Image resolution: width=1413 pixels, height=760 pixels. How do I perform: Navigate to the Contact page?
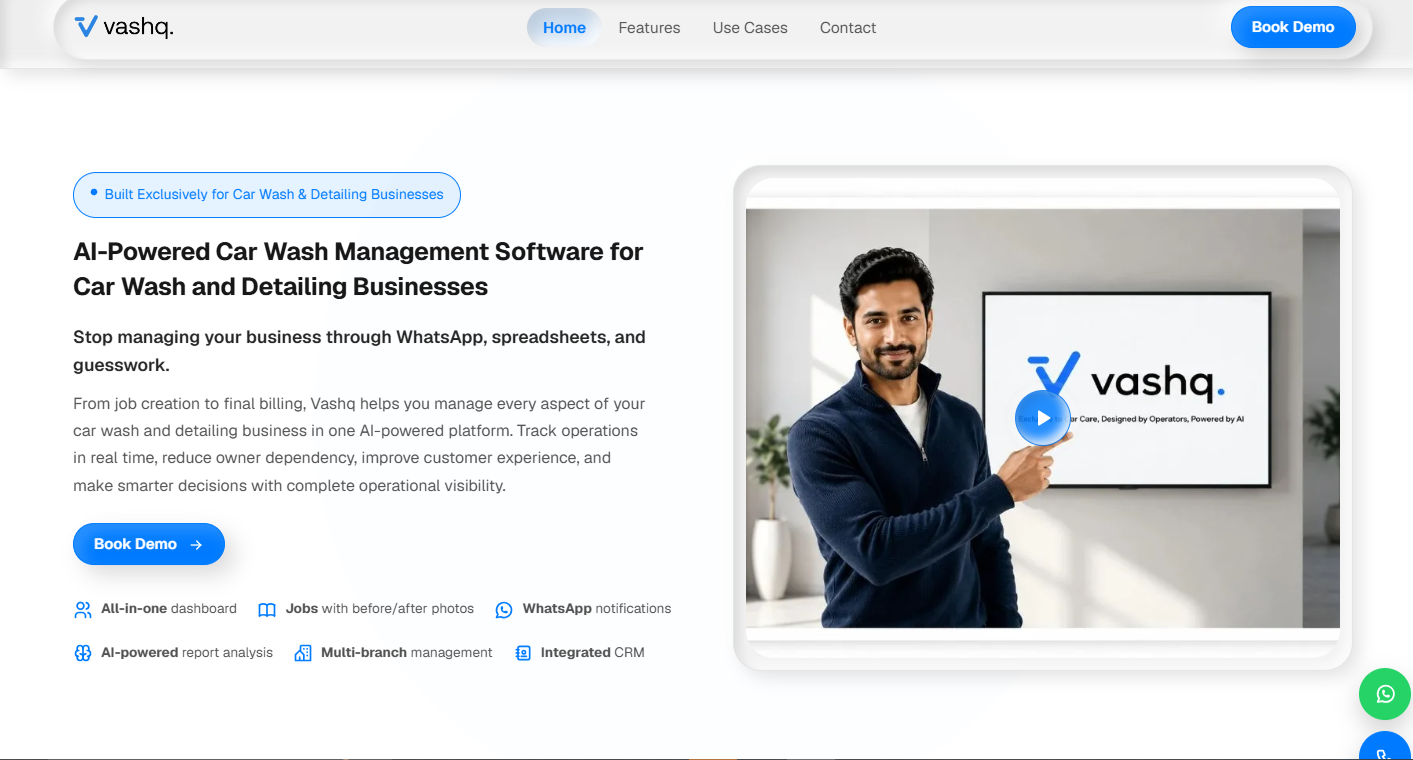[x=848, y=28]
